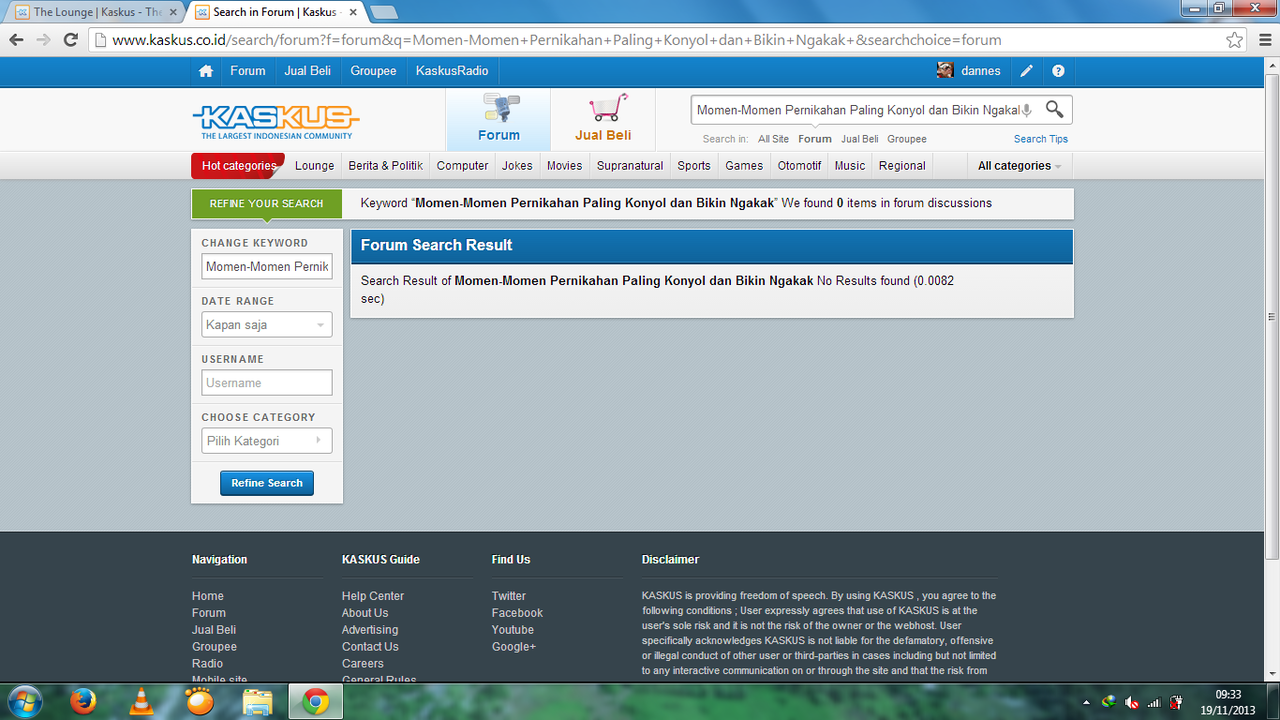Open the Help Center footer link
Screen dimensions: 1280x720
point(373,596)
